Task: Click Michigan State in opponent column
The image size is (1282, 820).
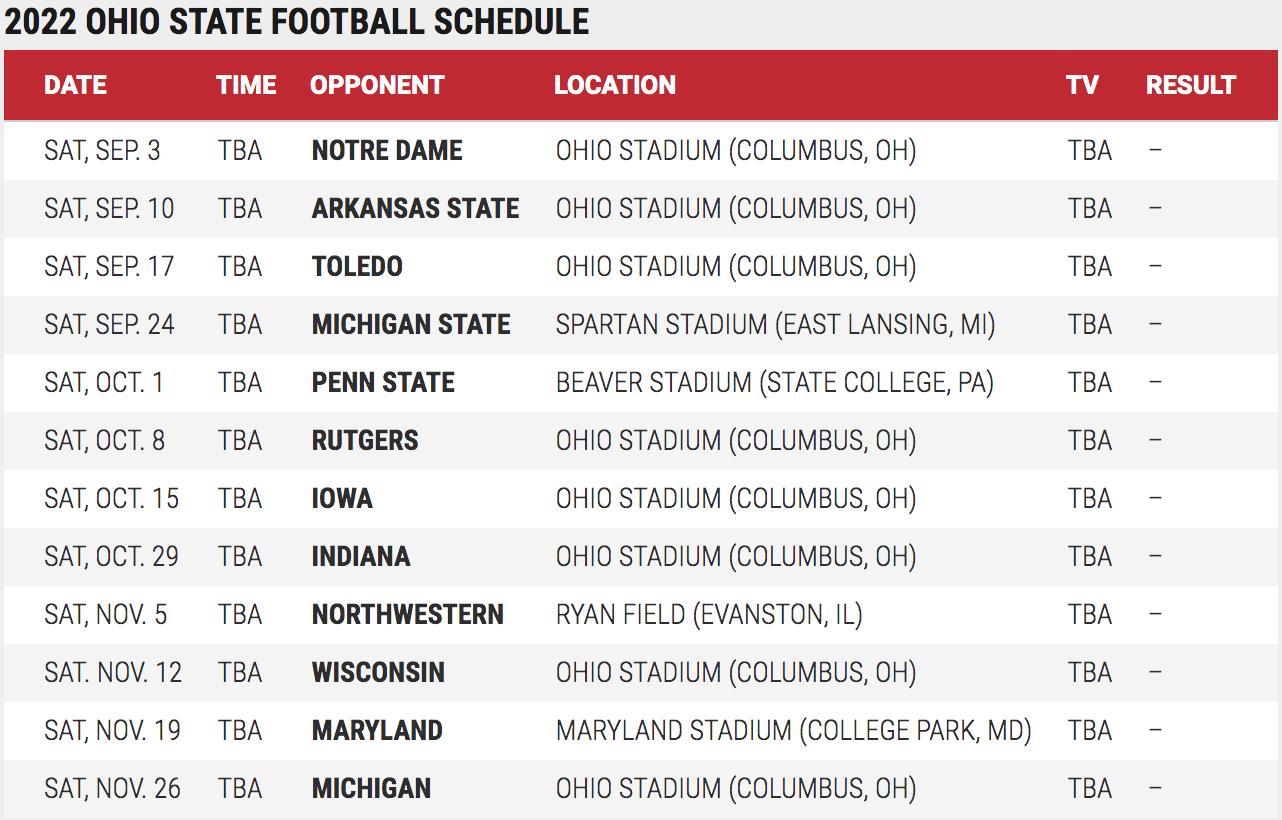Action: pyautogui.click(x=411, y=325)
